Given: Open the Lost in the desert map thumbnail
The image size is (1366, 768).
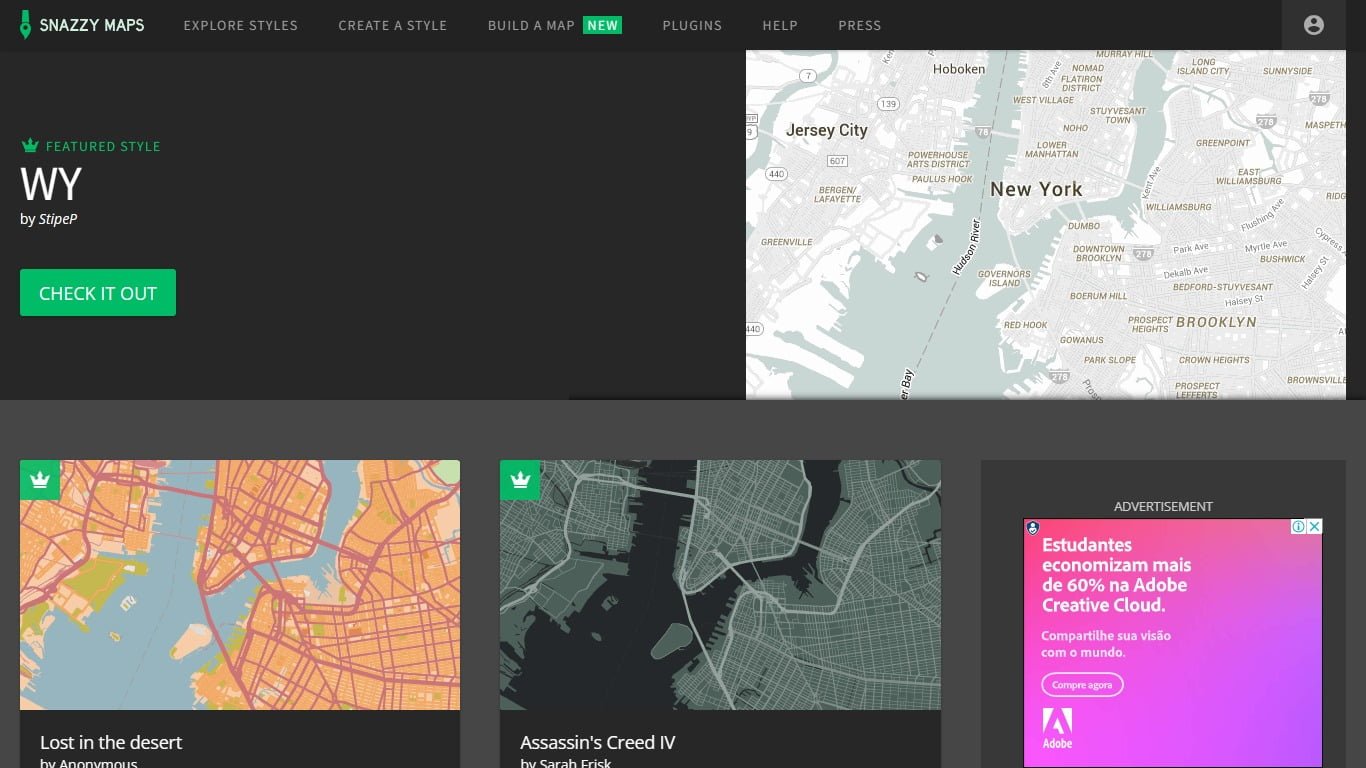Looking at the screenshot, I should pyautogui.click(x=240, y=585).
